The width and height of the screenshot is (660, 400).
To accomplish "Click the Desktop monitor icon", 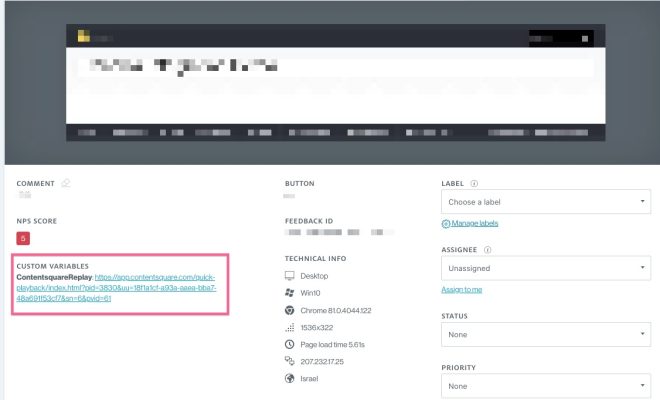I will [290, 275].
